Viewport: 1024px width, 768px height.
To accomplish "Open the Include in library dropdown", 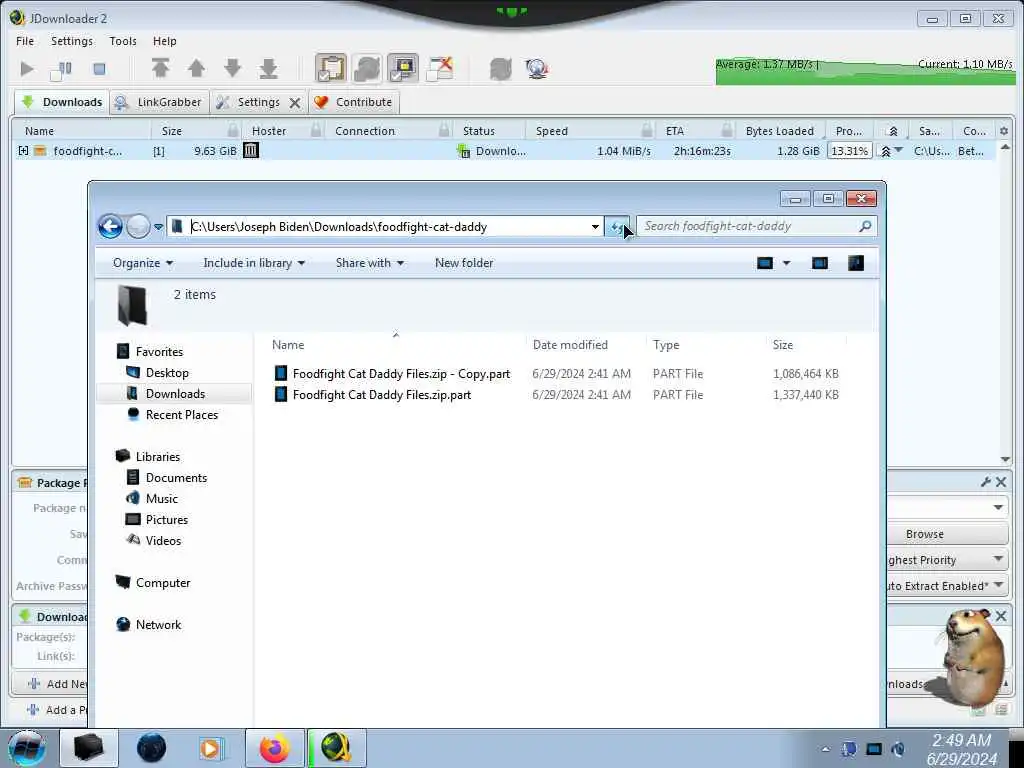I will click(x=254, y=263).
